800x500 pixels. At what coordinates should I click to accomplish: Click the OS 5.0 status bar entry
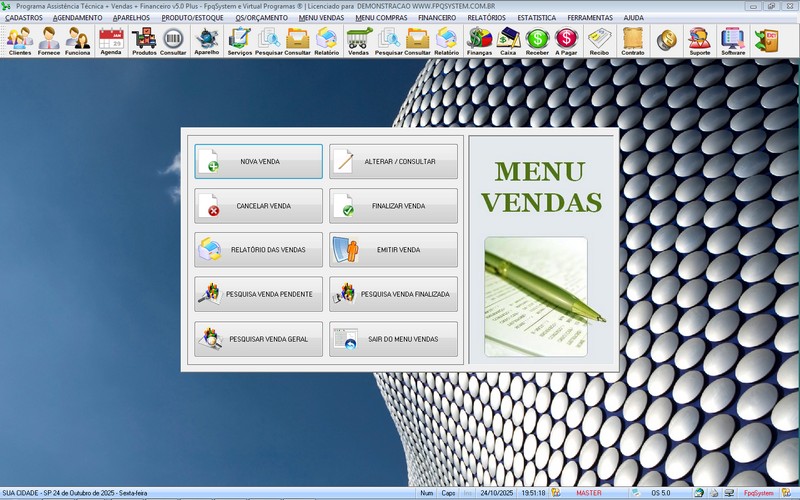coord(661,493)
